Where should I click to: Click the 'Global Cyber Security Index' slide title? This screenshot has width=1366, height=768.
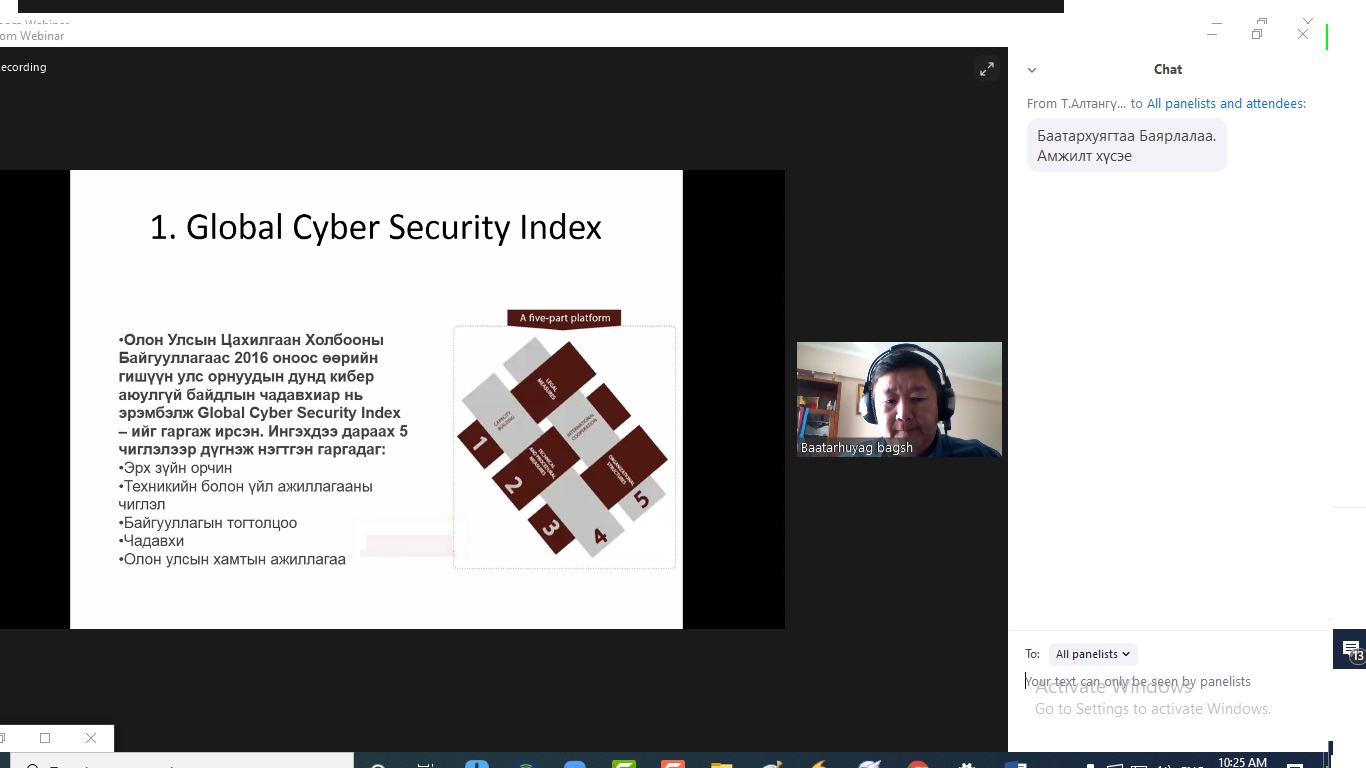click(375, 227)
